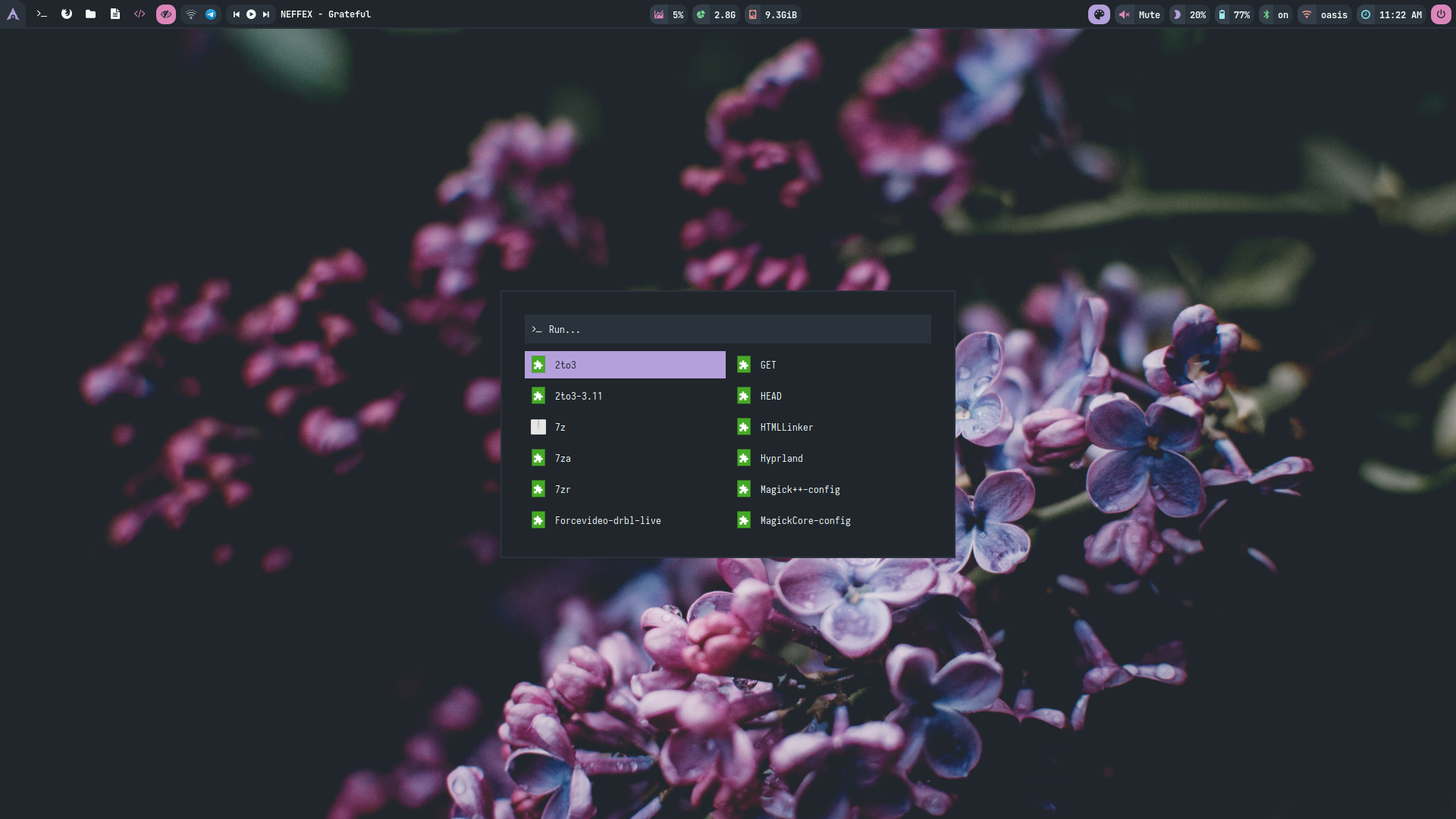Open the file manager folder icon
1456x819 pixels.
[91, 14]
